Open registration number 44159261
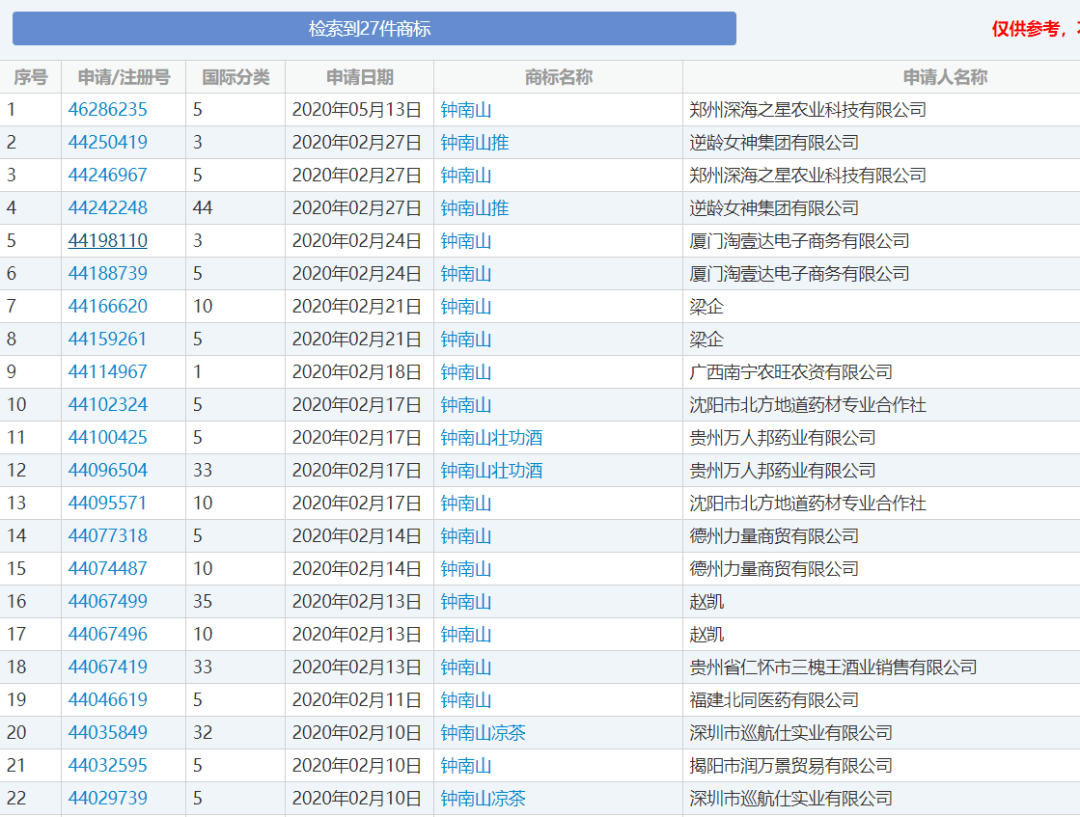The height and width of the screenshot is (817, 1080). click(x=107, y=339)
